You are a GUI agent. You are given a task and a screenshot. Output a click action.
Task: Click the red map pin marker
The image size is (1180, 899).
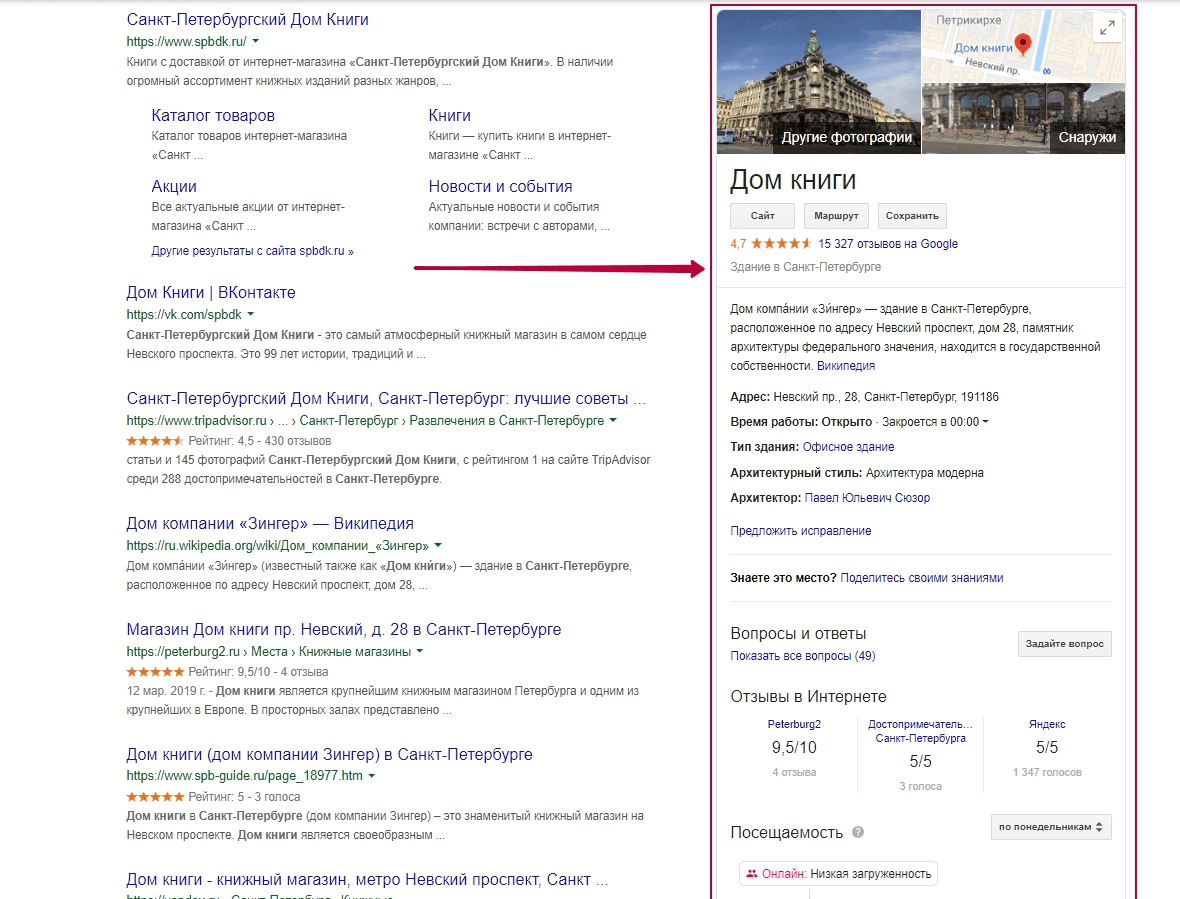click(1023, 44)
